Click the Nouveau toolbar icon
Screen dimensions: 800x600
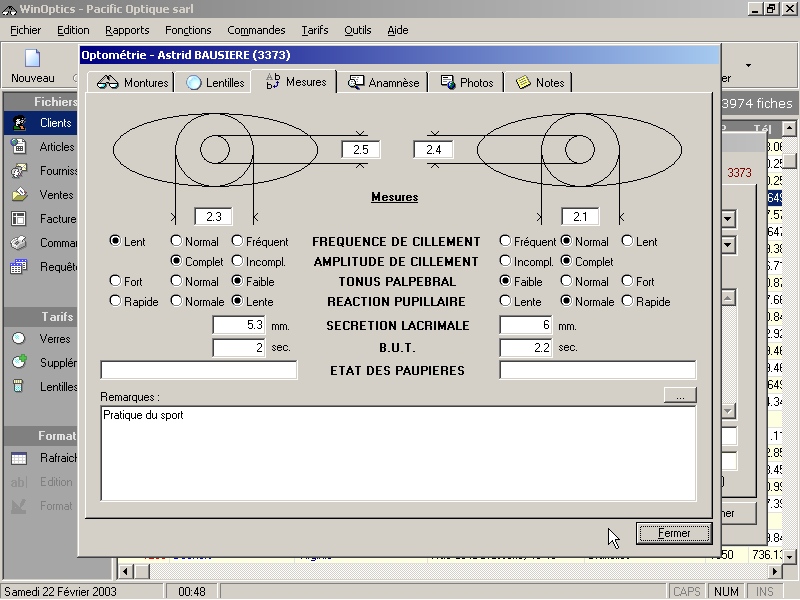[x=32, y=66]
